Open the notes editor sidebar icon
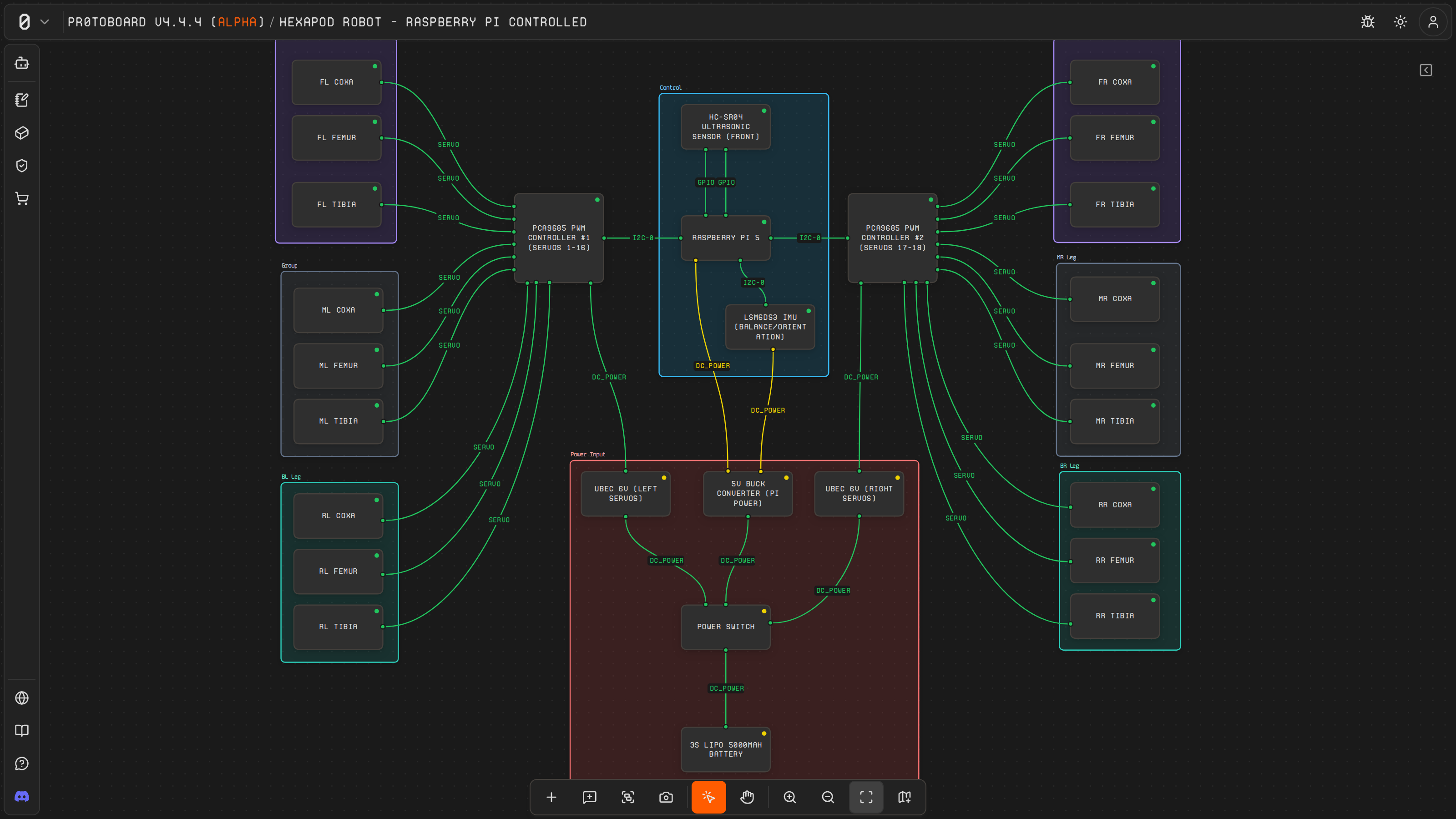Screen dimensions: 1456x819 (22, 100)
